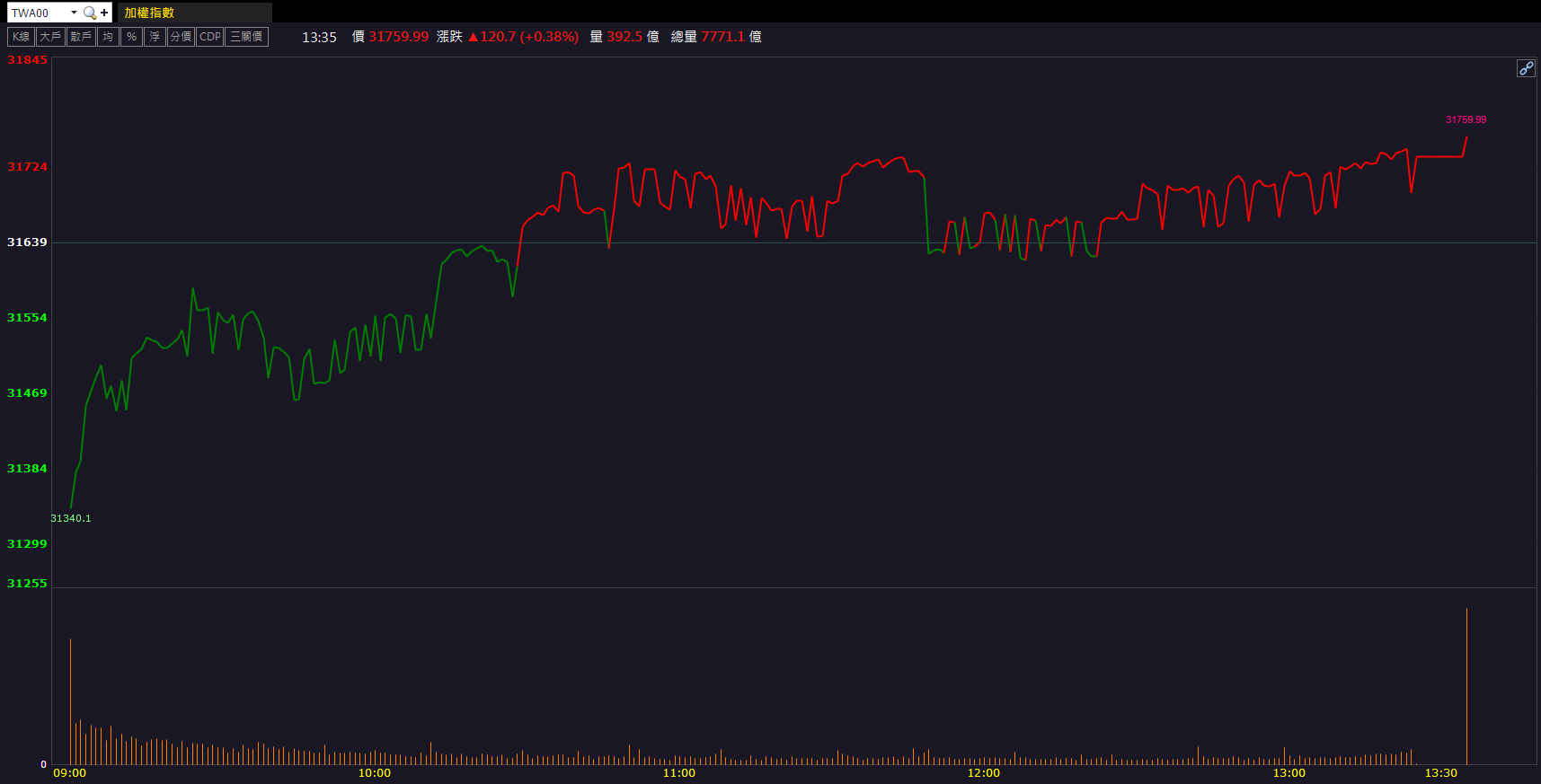Open the TWA00 symbol dropdown arrow
1541x784 pixels.
74,13
